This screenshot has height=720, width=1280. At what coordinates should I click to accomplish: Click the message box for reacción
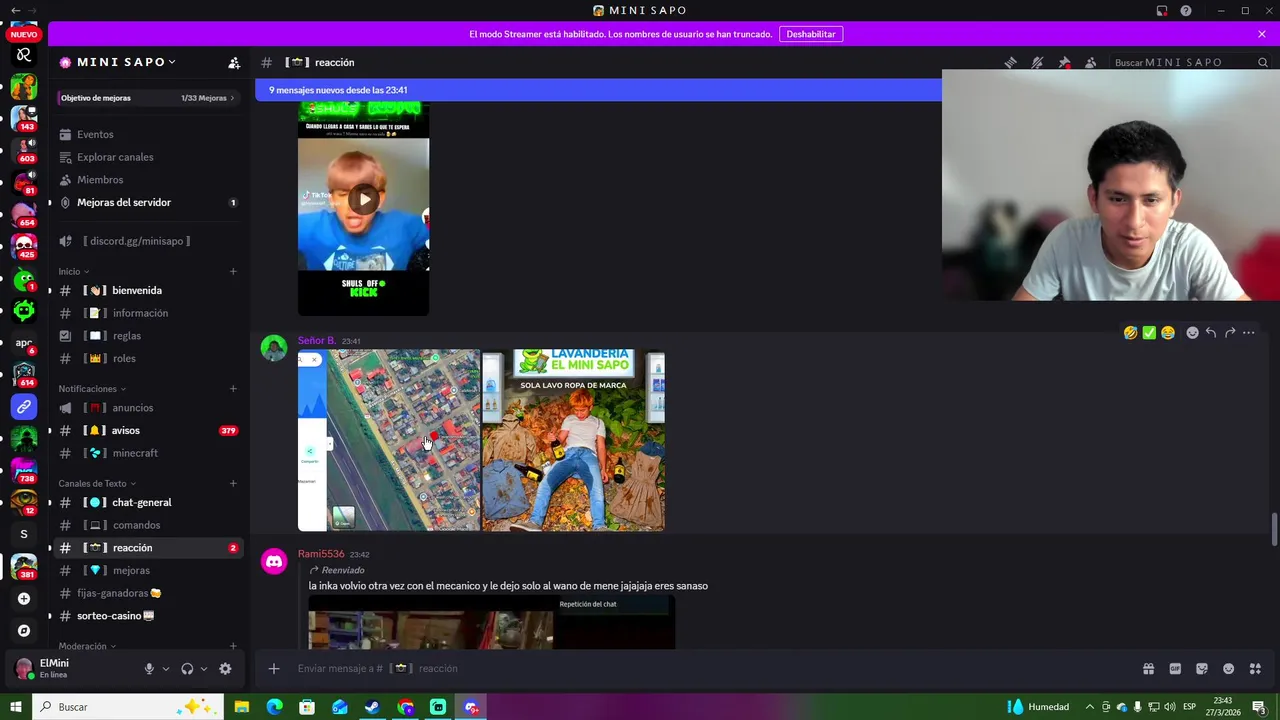pyautogui.click(x=700, y=669)
